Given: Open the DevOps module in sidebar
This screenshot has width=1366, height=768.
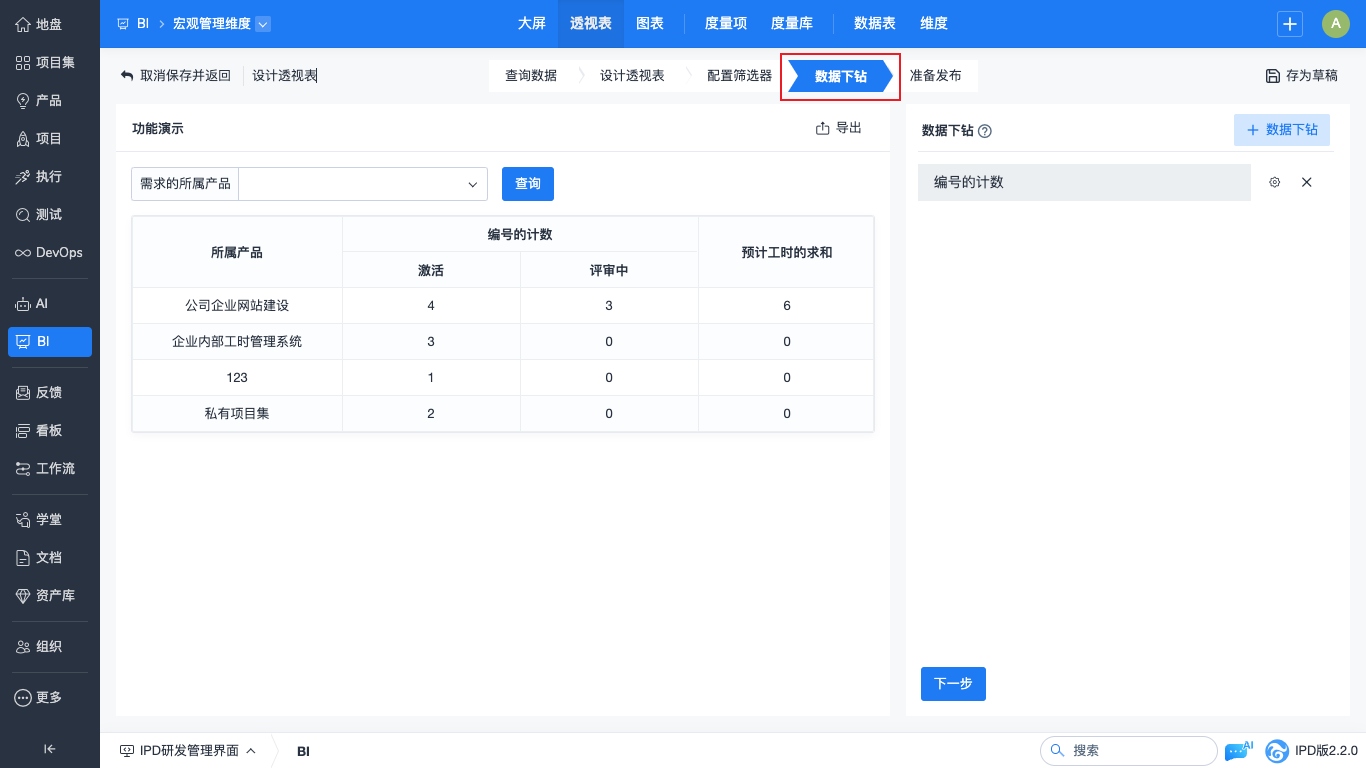Looking at the screenshot, I should 50,253.
